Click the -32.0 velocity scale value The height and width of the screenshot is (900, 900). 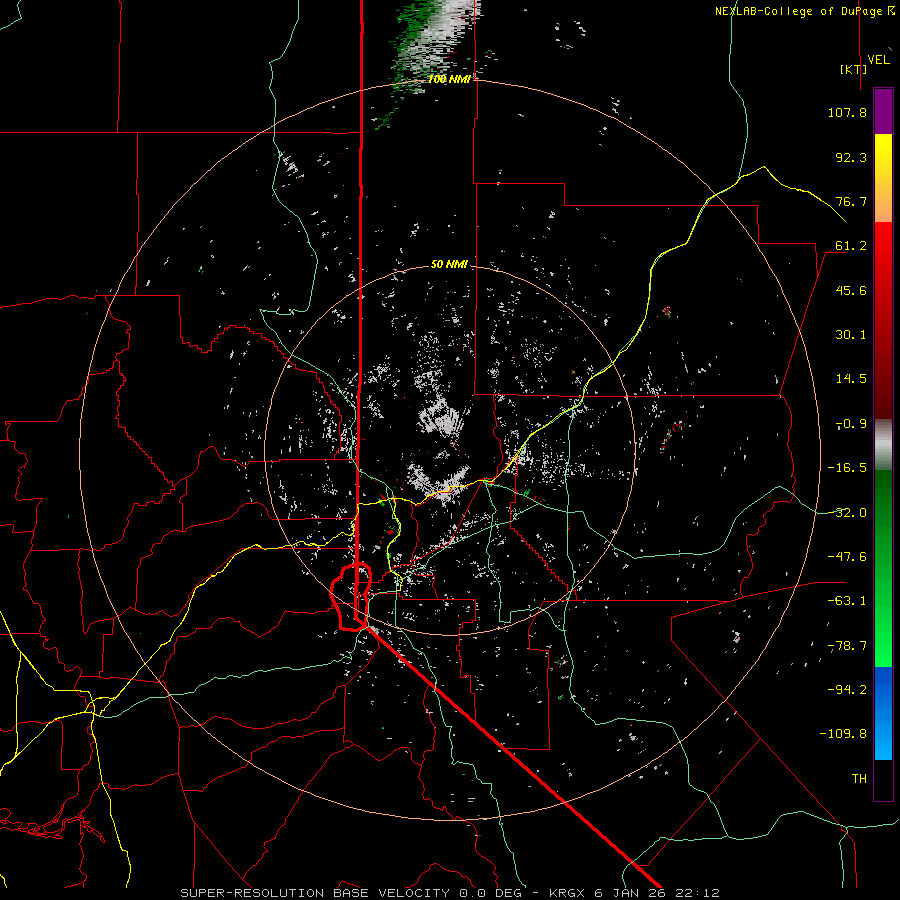click(x=847, y=513)
